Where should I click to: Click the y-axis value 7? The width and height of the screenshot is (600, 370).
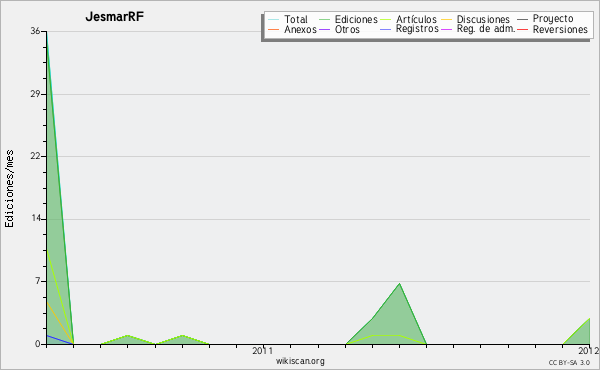click(x=38, y=281)
